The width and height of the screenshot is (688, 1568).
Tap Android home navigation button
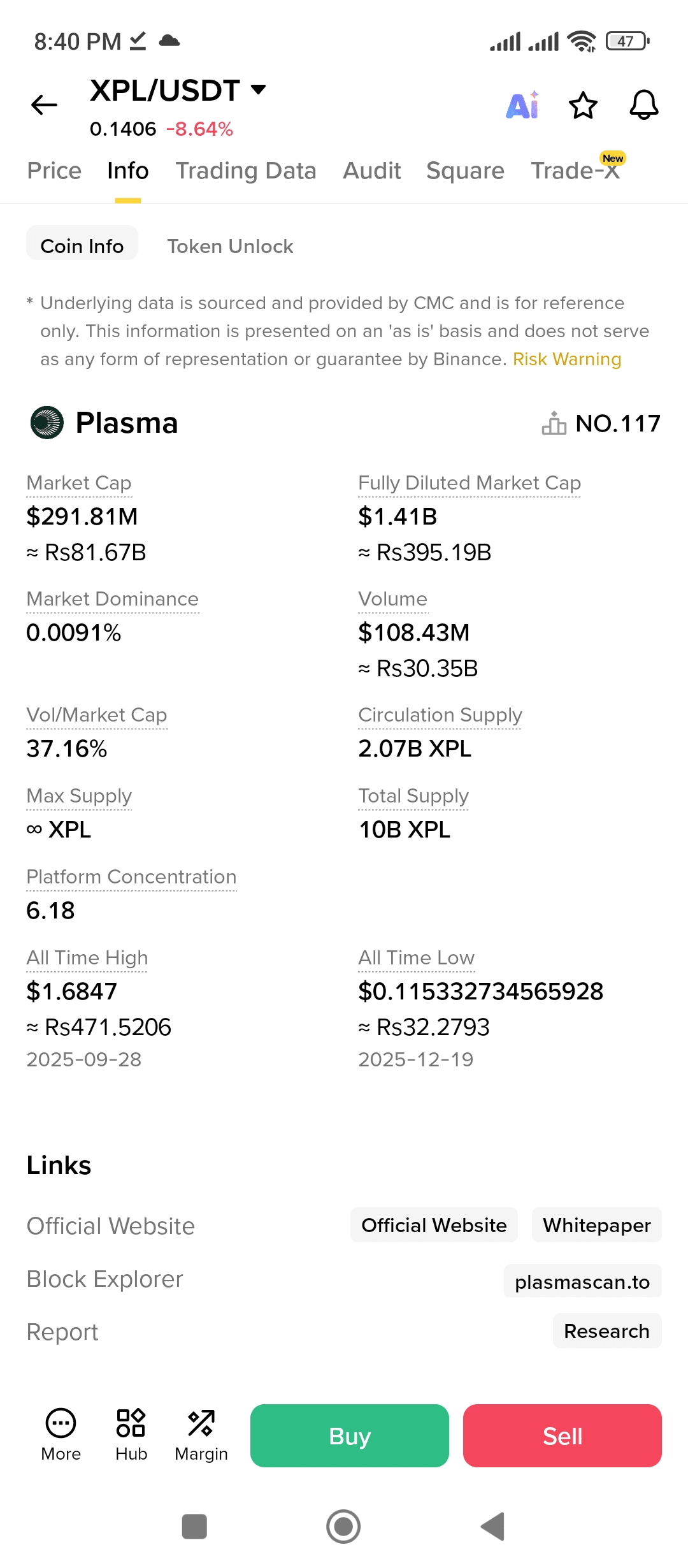[343, 1527]
